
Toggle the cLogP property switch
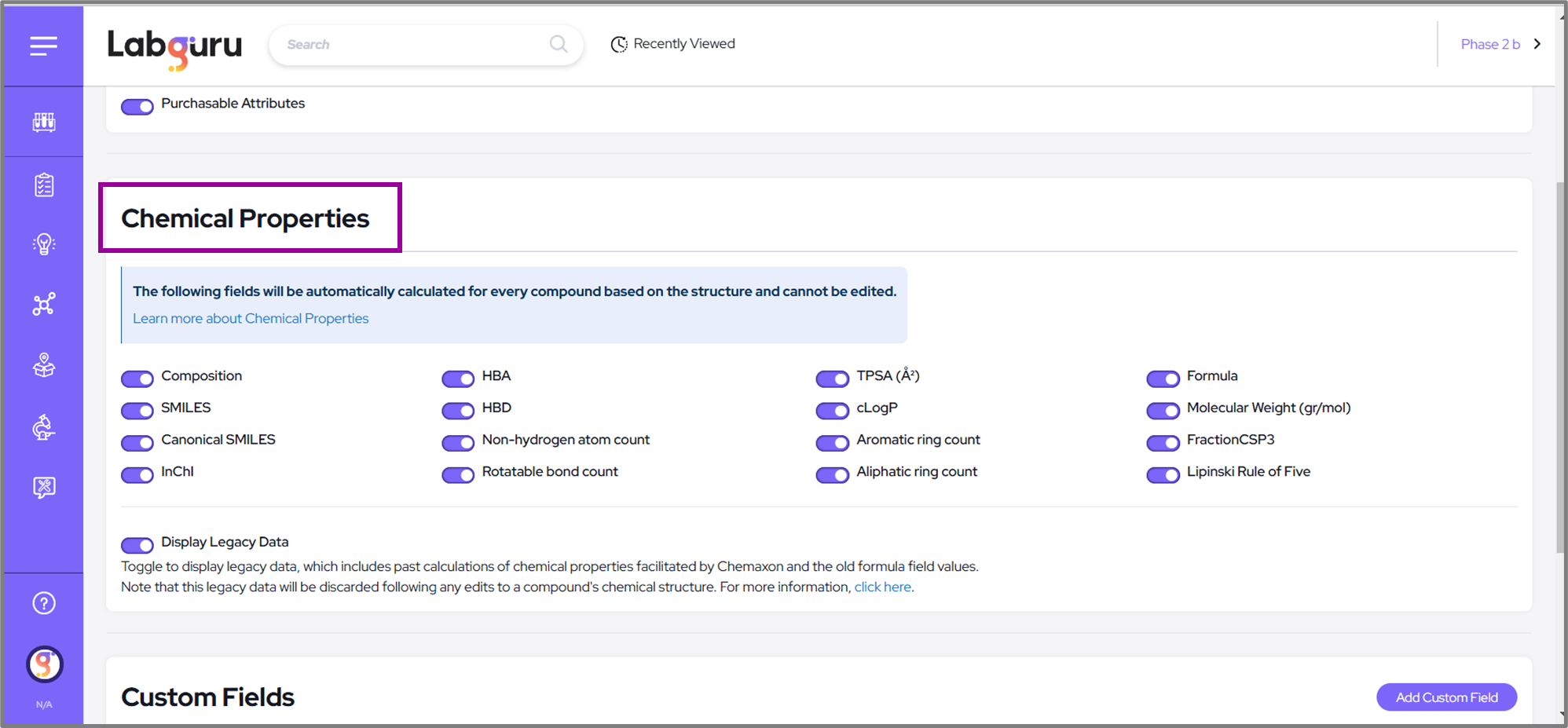pos(832,411)
